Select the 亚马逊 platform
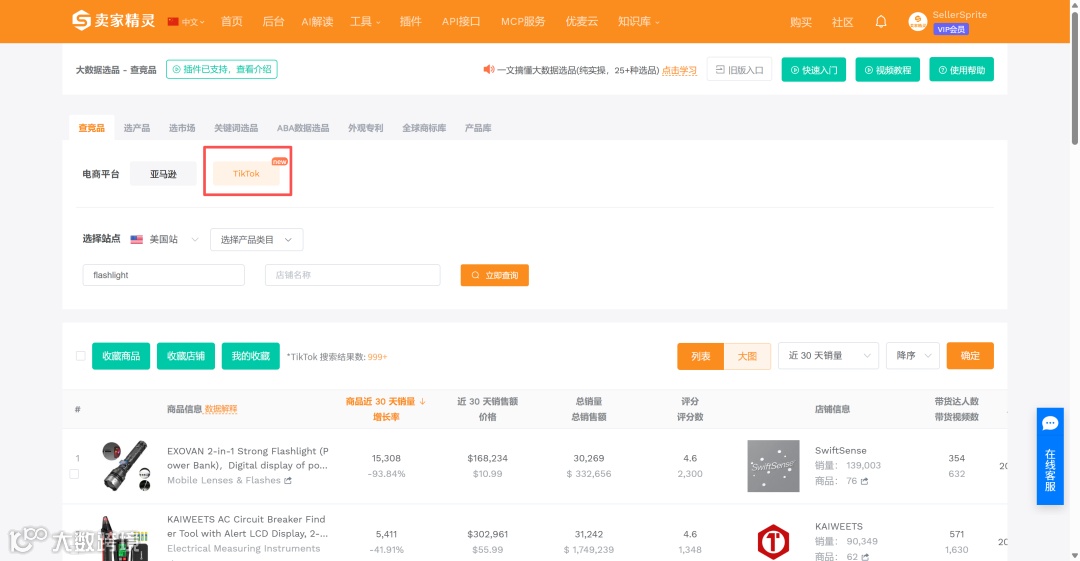 (x=163, y=174)
